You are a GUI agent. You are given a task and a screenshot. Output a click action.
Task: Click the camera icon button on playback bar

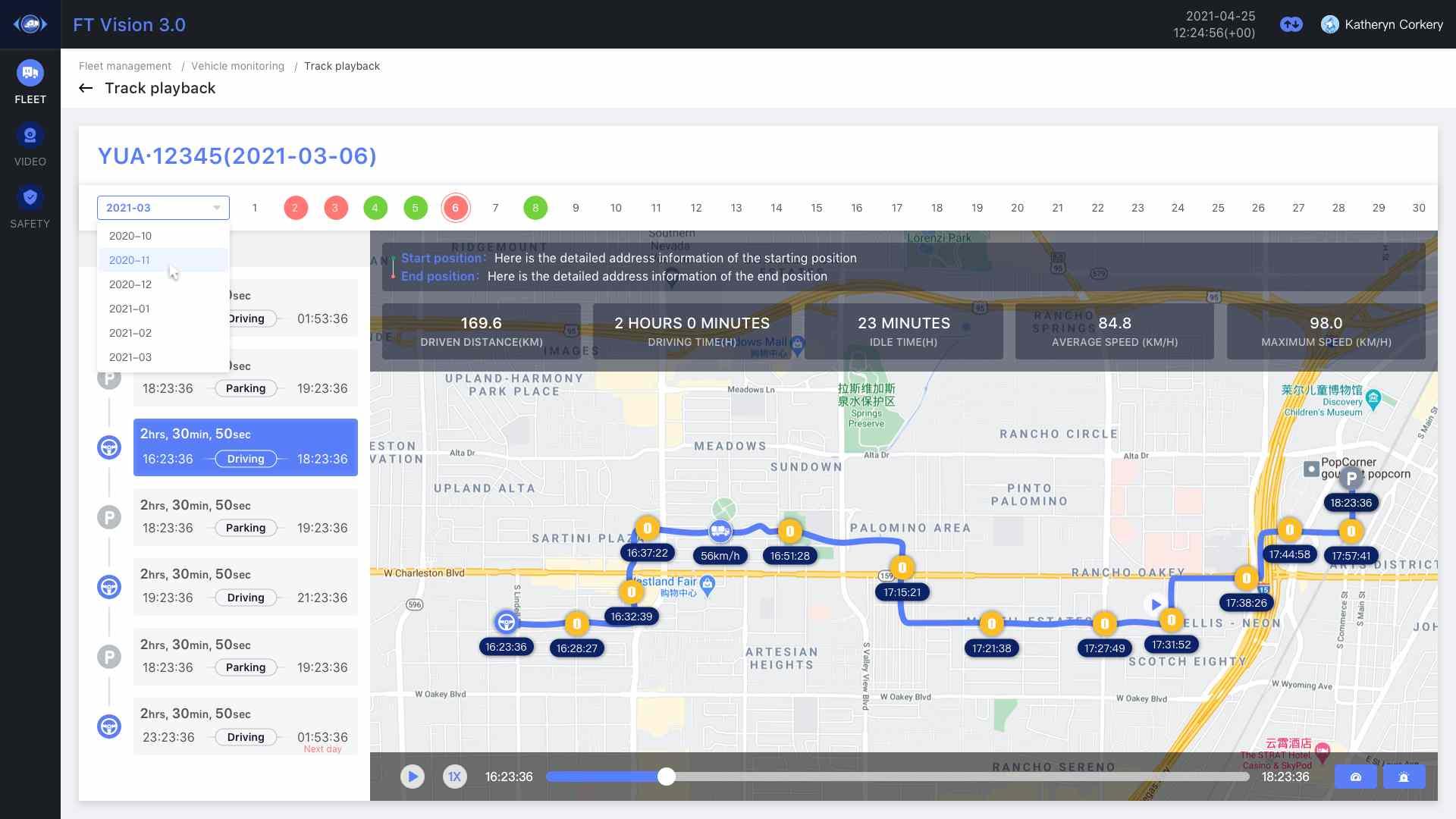coord(1355,777)
